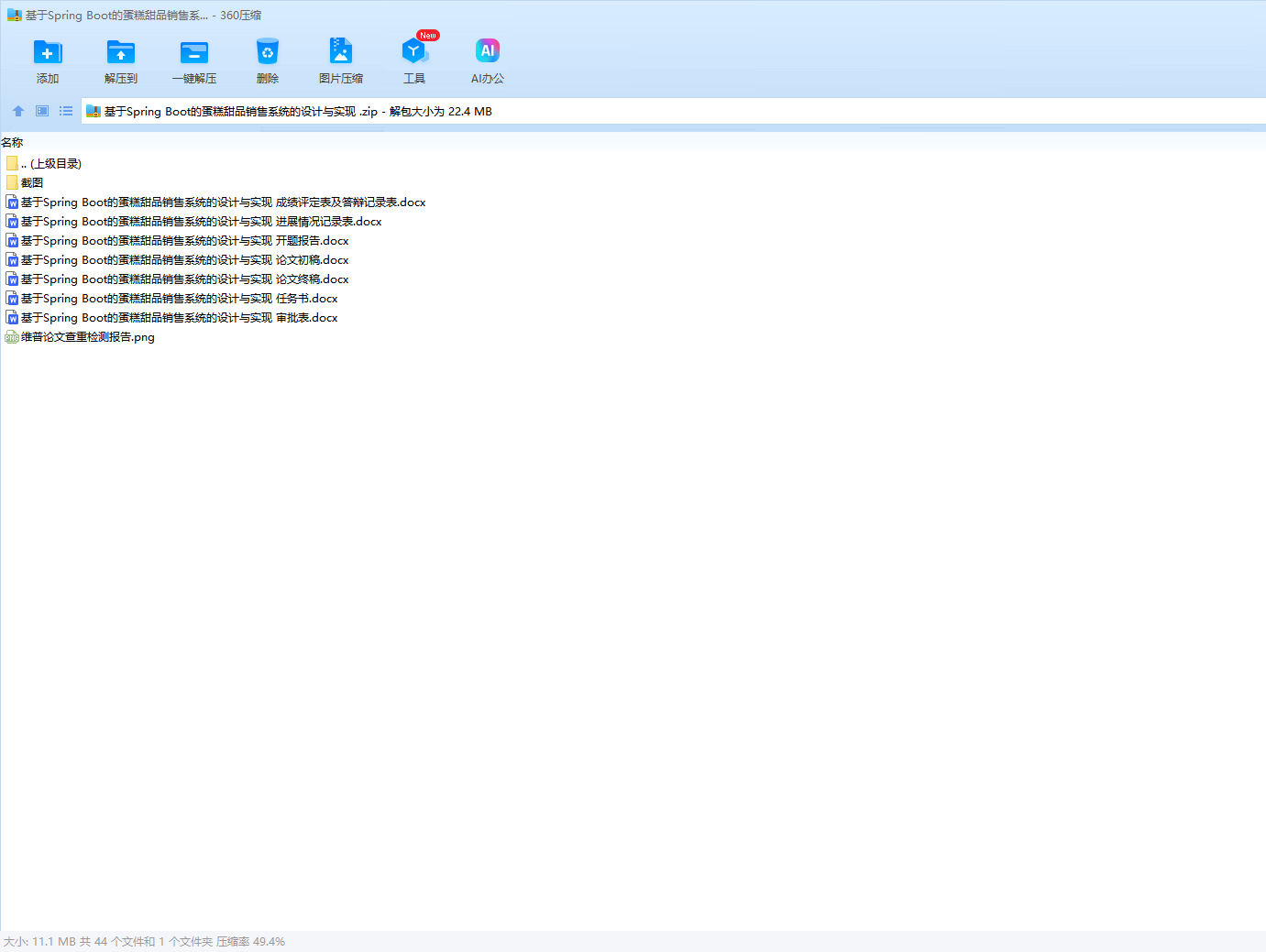Select file name 审批表.docx

(x=180, y=318)
